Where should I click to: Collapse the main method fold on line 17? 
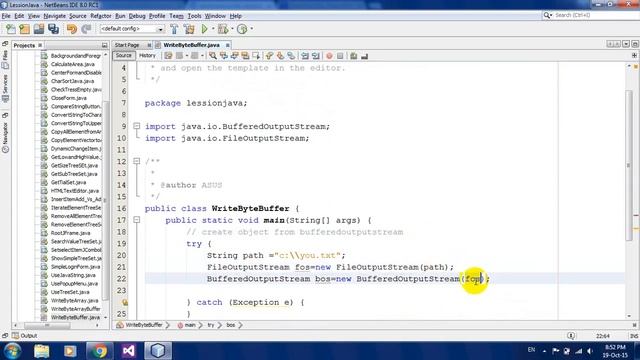137,220
